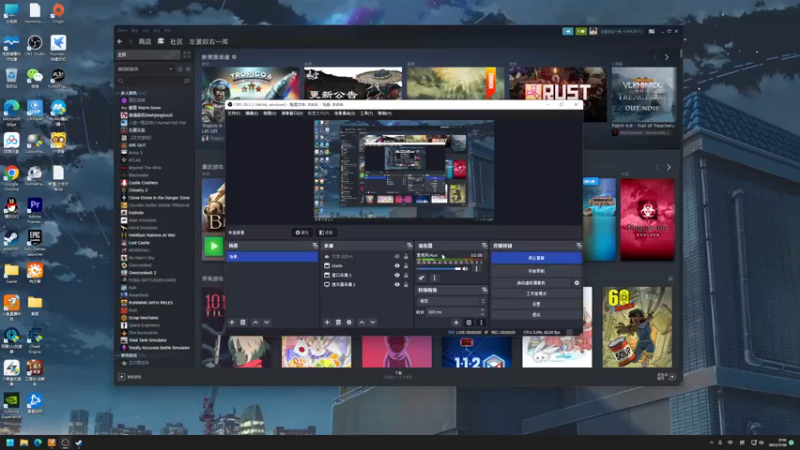
Task: Lock the 显示器采集 2 source
Action: click(406, 284)
